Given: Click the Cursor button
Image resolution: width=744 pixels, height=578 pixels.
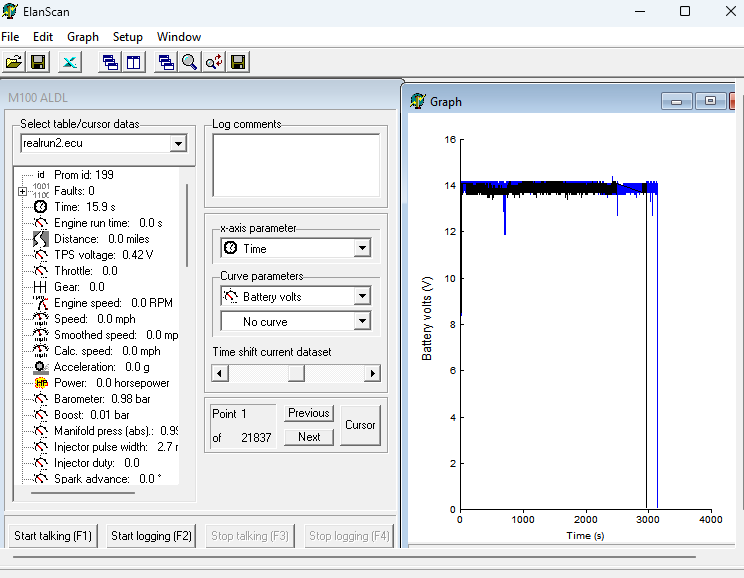Looking at the screenshot, I should (x=360, y=425).
